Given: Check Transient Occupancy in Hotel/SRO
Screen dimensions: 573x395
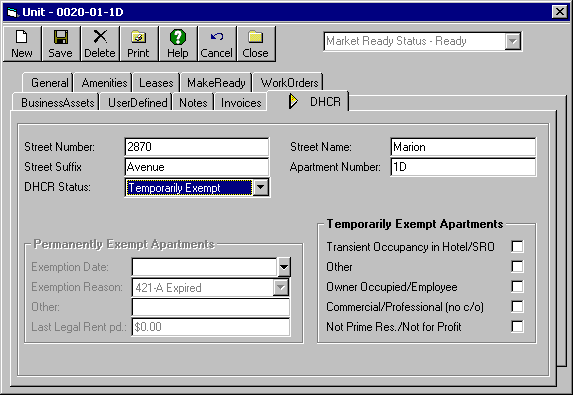Looking at the screenshot, I should point(517,247).
